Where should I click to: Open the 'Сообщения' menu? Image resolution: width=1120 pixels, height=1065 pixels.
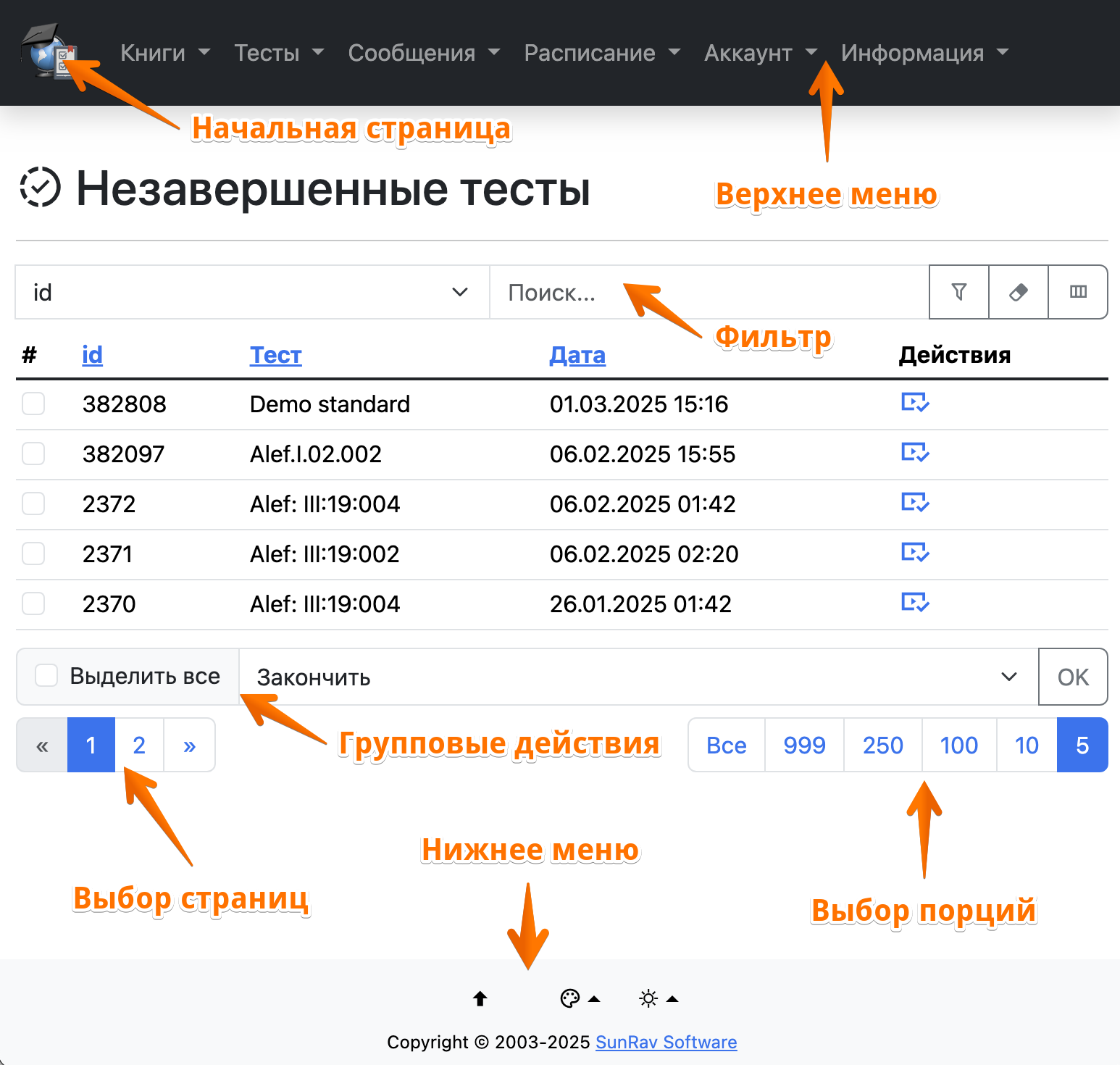[423, 53]
